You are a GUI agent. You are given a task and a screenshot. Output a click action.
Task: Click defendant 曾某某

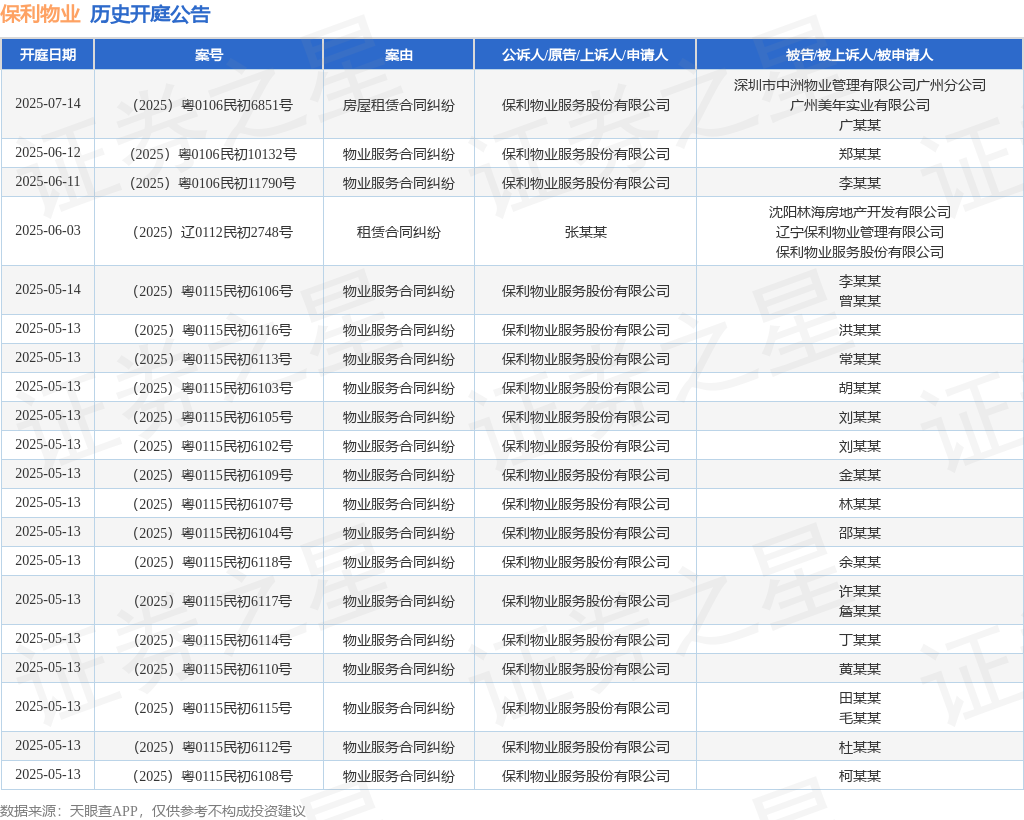pyautogui.click(x=859, y=301)
